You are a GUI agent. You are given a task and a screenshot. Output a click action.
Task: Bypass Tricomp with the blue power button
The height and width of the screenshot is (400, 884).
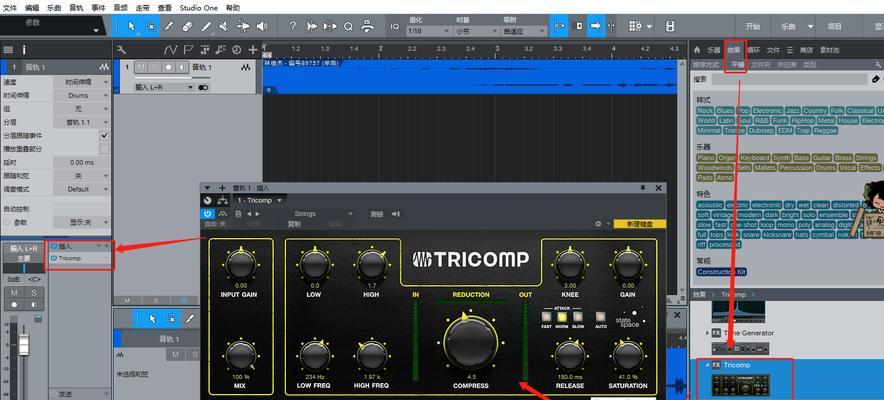pyautogui.click(x=207, y=214)
